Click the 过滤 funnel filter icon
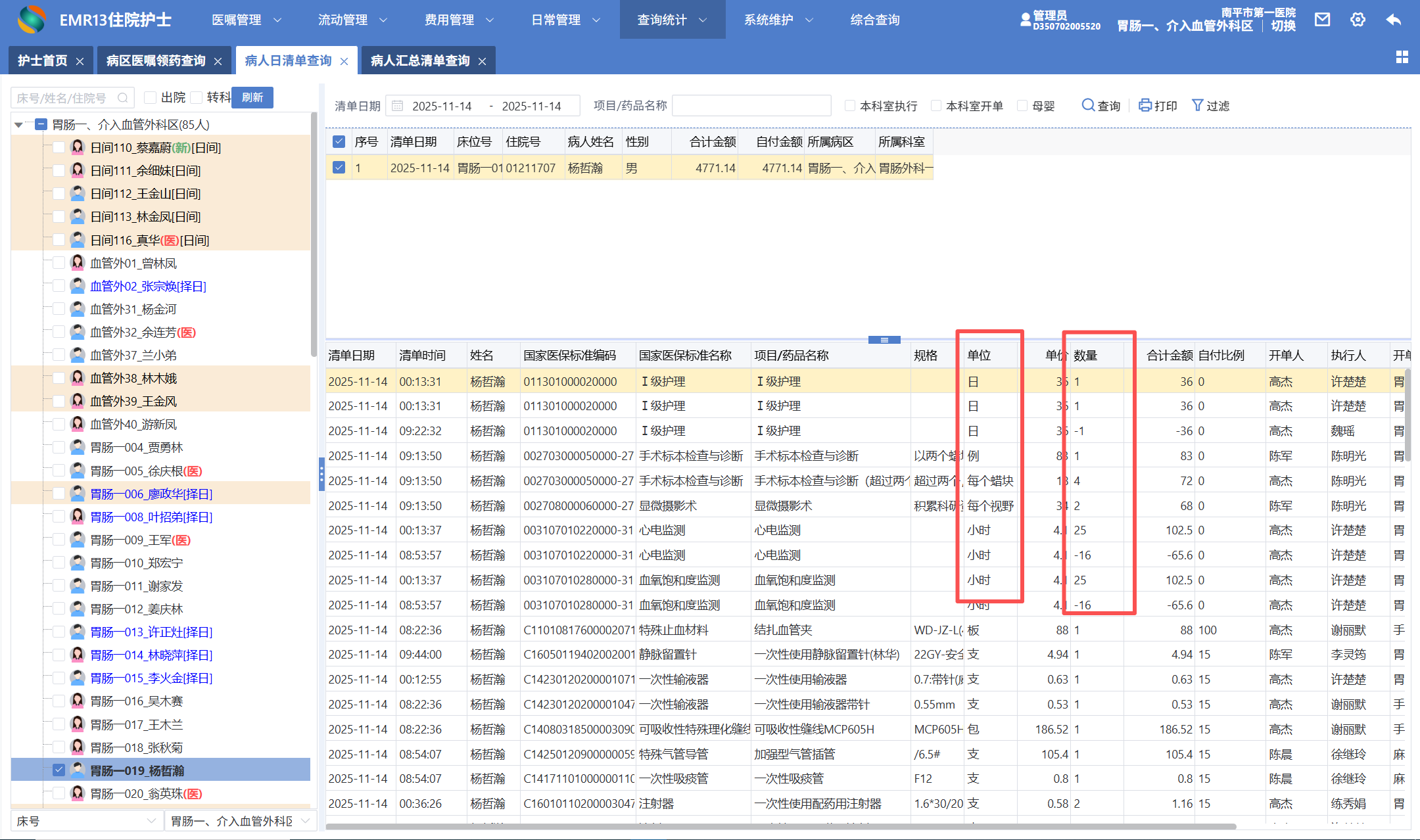 point(1197,105)
